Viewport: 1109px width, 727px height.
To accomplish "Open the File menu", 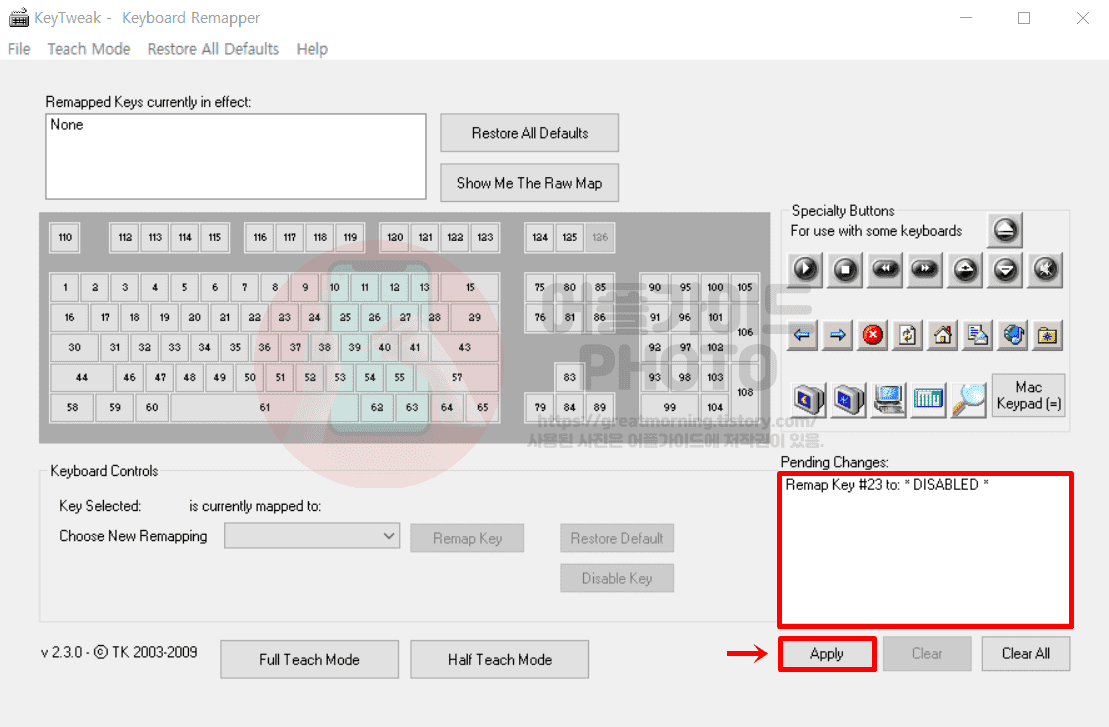I will 19,49.
